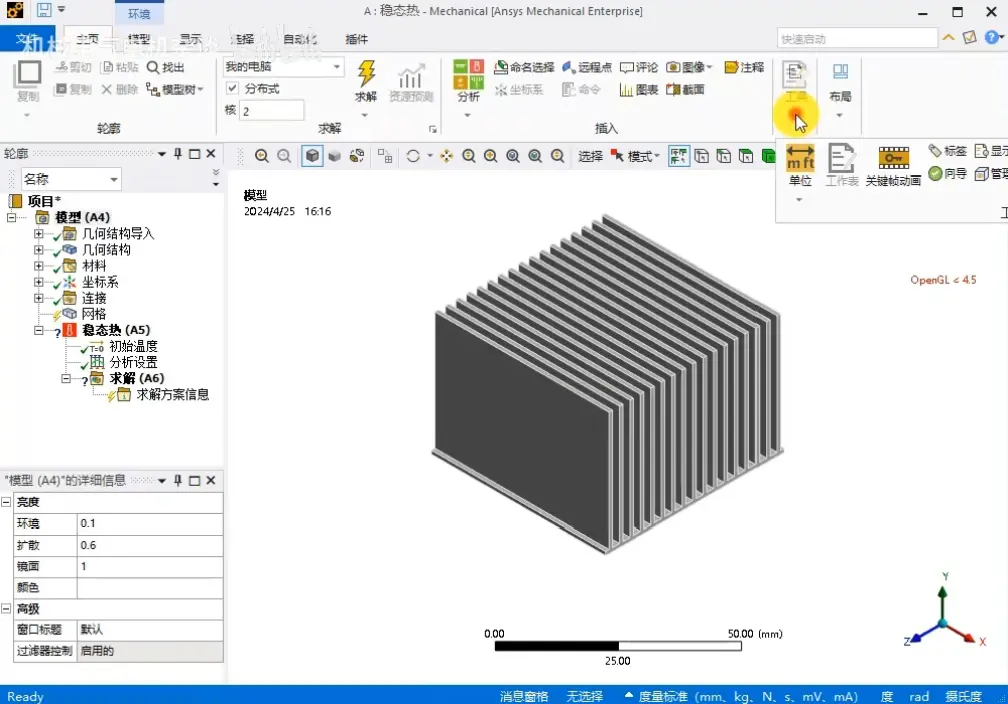Image resolution: width=1008 pixels, height=704 pixels.
Task: Expand the 几何结构 tree node
Action: click(x=39, y=249)
